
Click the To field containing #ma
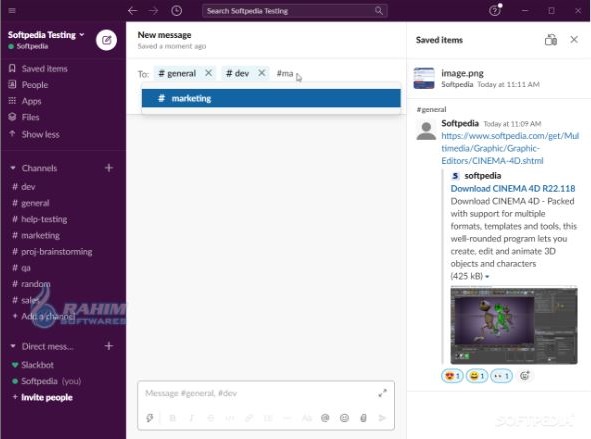point(285,73)
